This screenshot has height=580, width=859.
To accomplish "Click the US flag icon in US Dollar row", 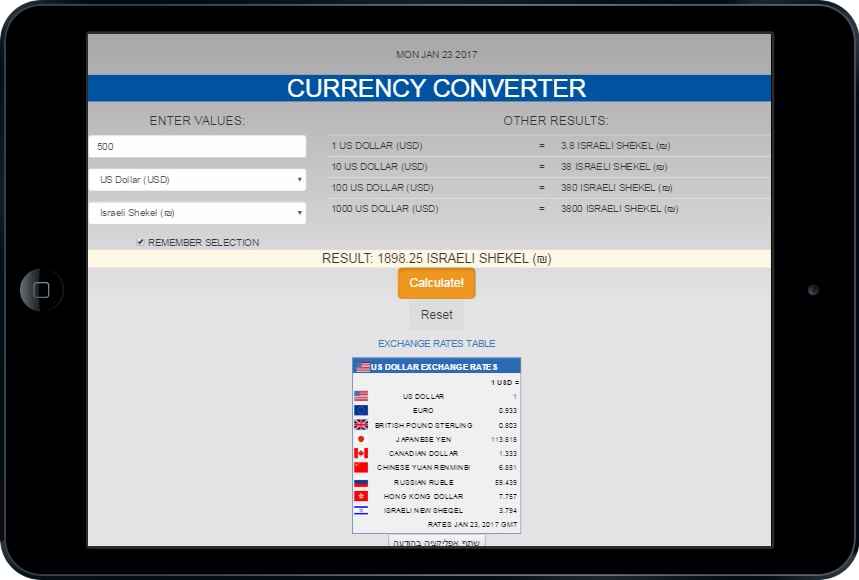I will [x=361, y=396].
